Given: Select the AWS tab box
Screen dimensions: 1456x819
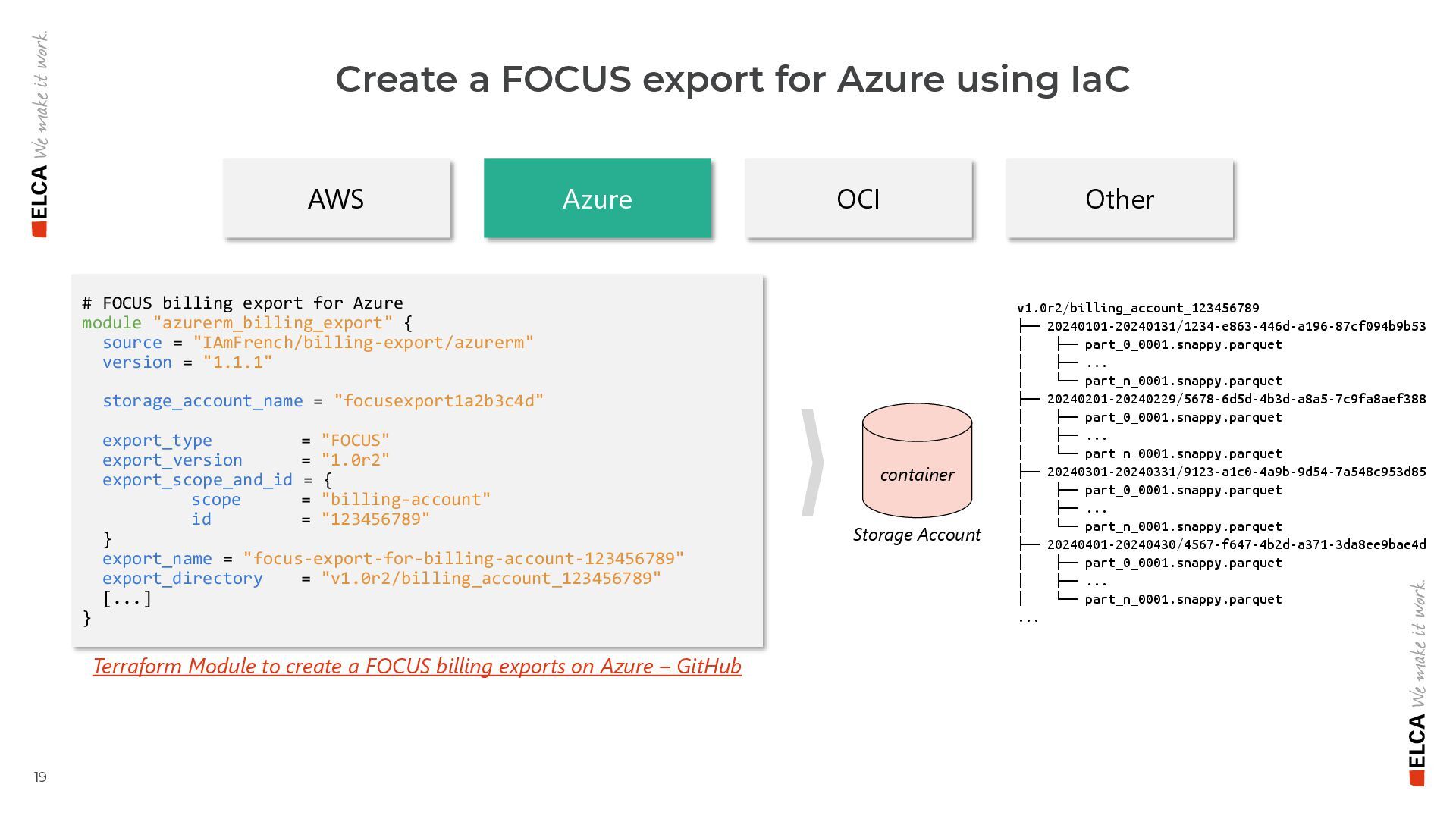Looking at the screenshot, I should click(x=336, y=199).
